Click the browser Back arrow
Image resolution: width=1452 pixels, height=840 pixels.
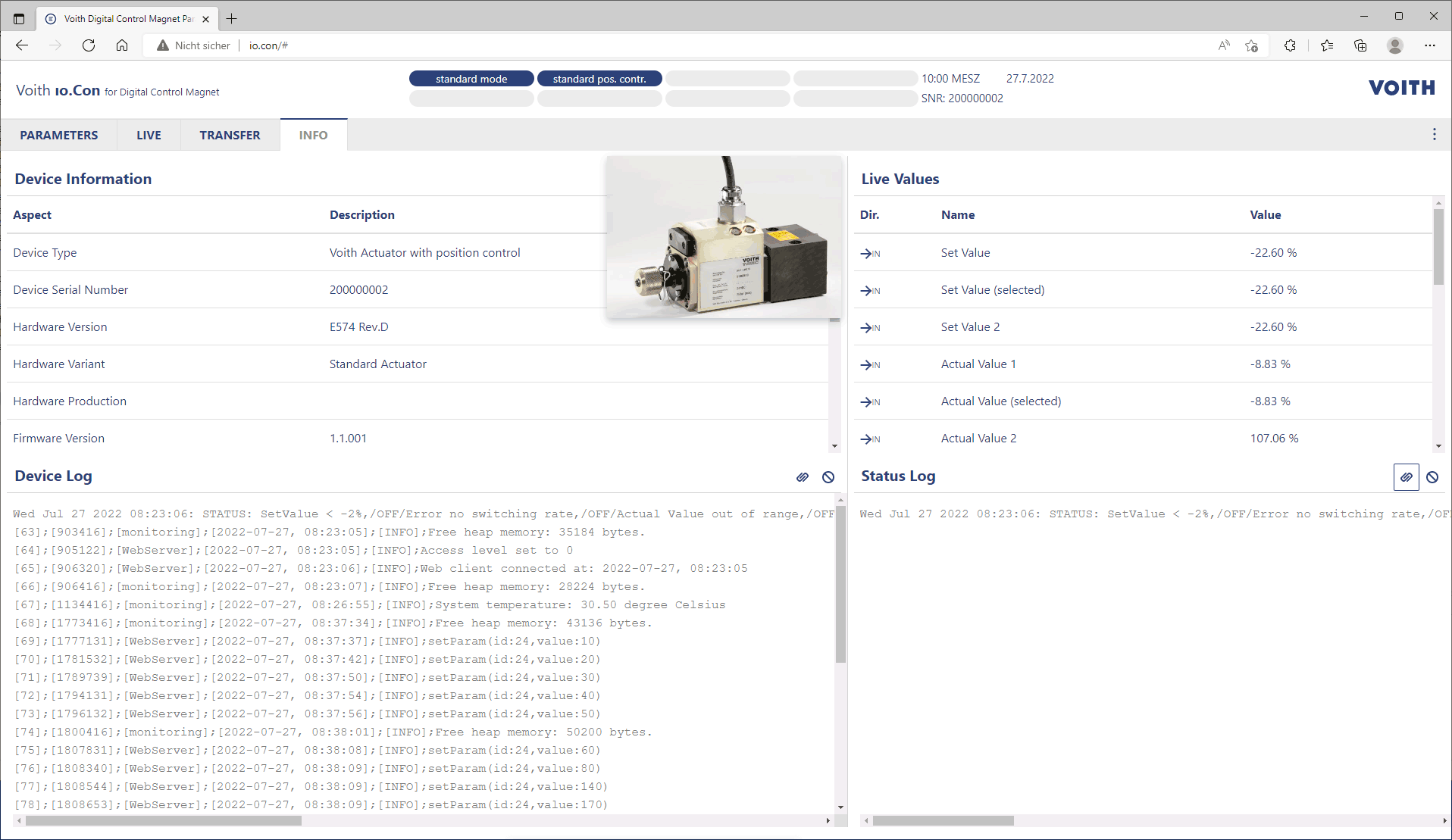(22, 45)
